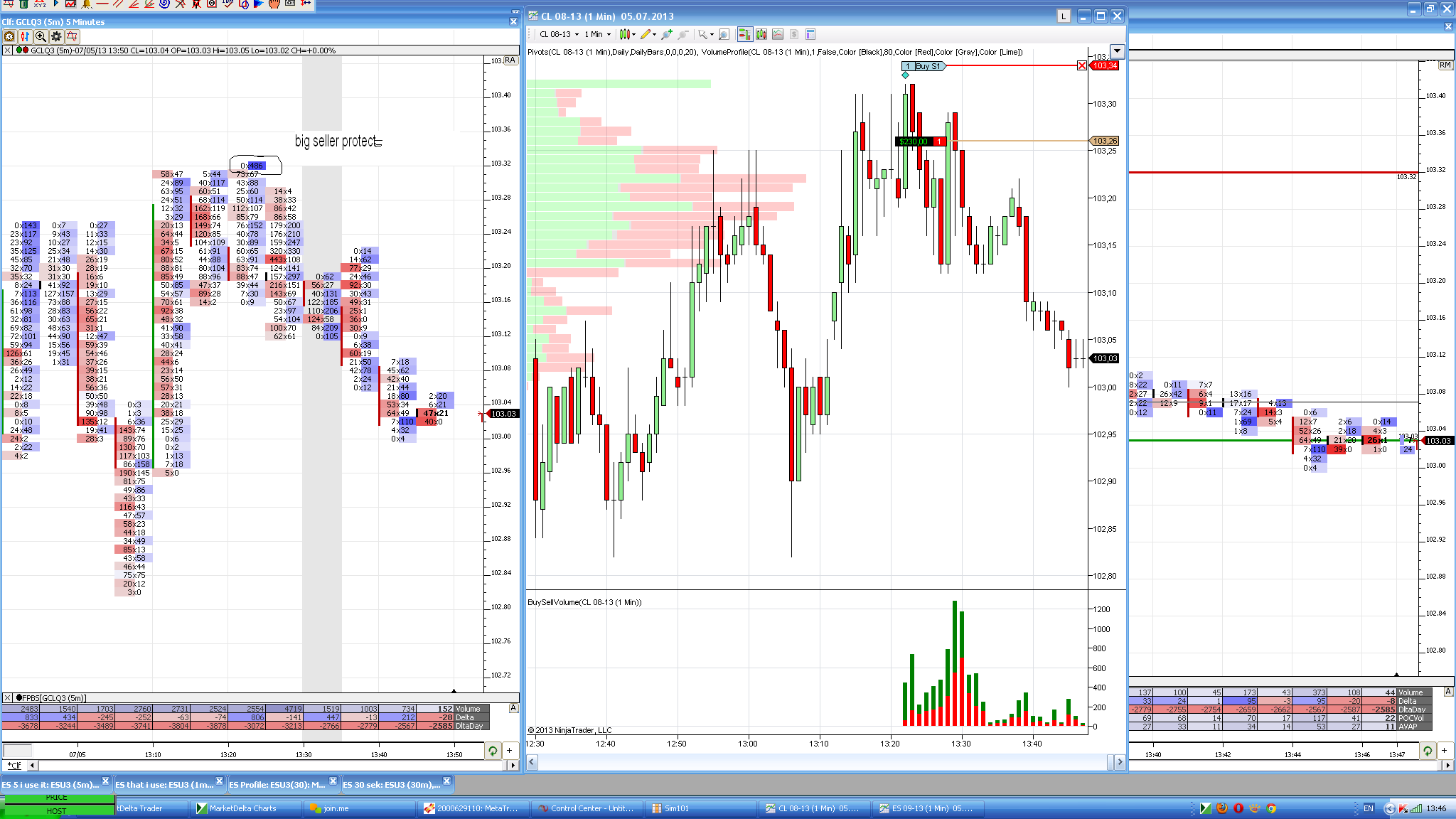The width and height of the screenshot is (1456, 819).
Task: Select the horizontal red line drawing tool
Action: click(102, 4)
